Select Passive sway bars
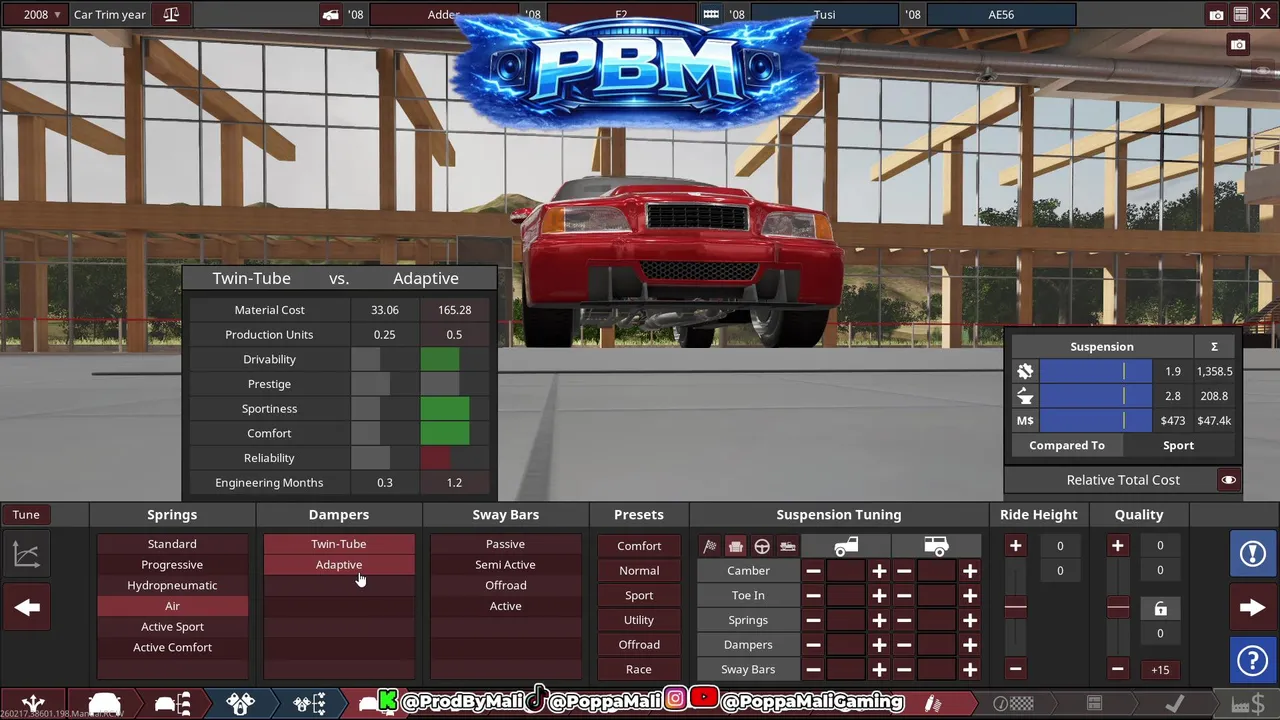1280x720 pixels. (505, 544)
